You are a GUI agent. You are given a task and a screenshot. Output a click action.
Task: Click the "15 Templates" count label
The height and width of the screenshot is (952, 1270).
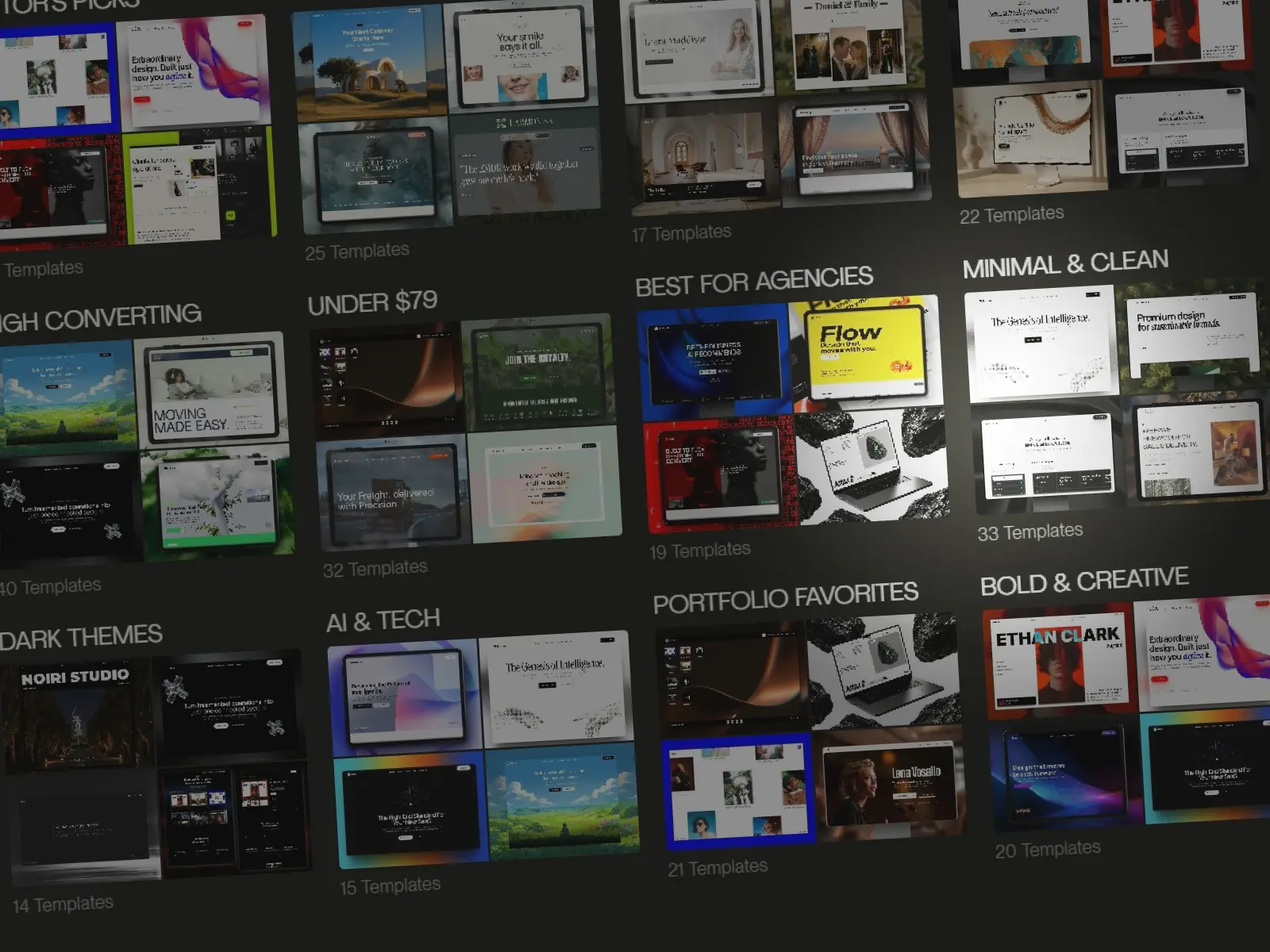click(391, 886)
